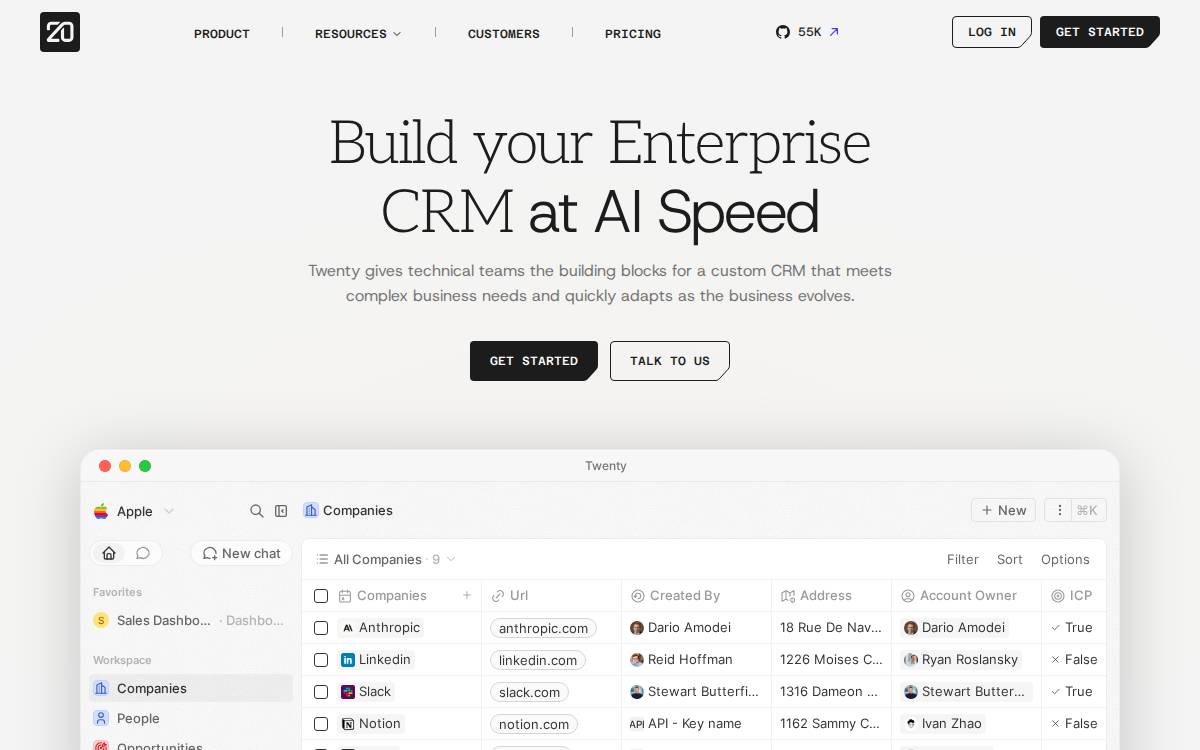The image size is (1200, 750).
Task: Open the slack.com URL chip
Action: point(529,692)
